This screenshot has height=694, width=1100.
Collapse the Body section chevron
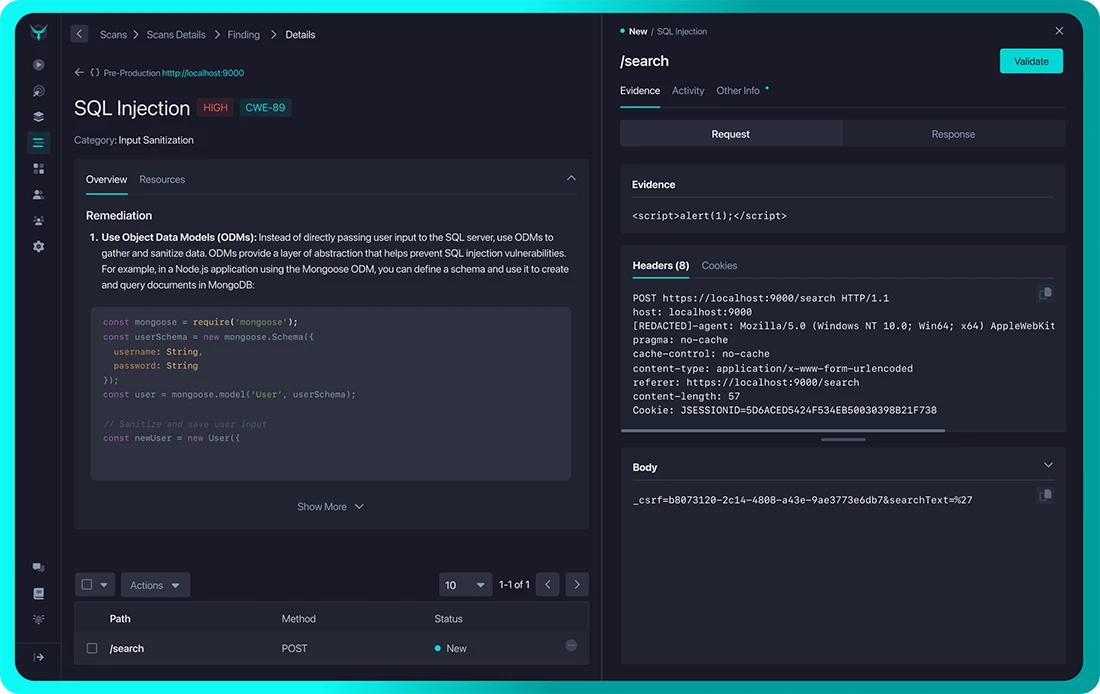point(1048,465)
